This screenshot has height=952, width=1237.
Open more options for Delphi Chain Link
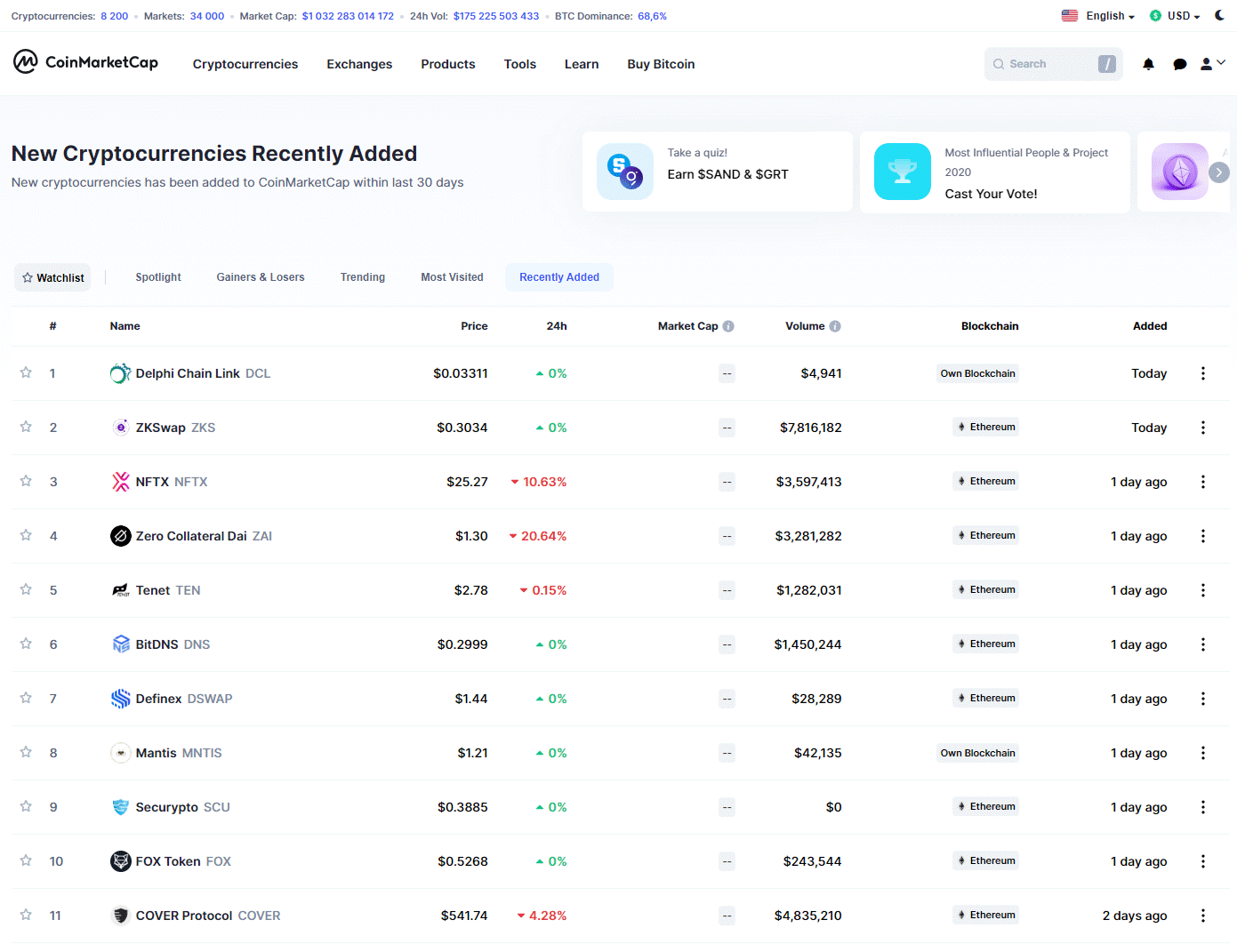coord(1203,373)
